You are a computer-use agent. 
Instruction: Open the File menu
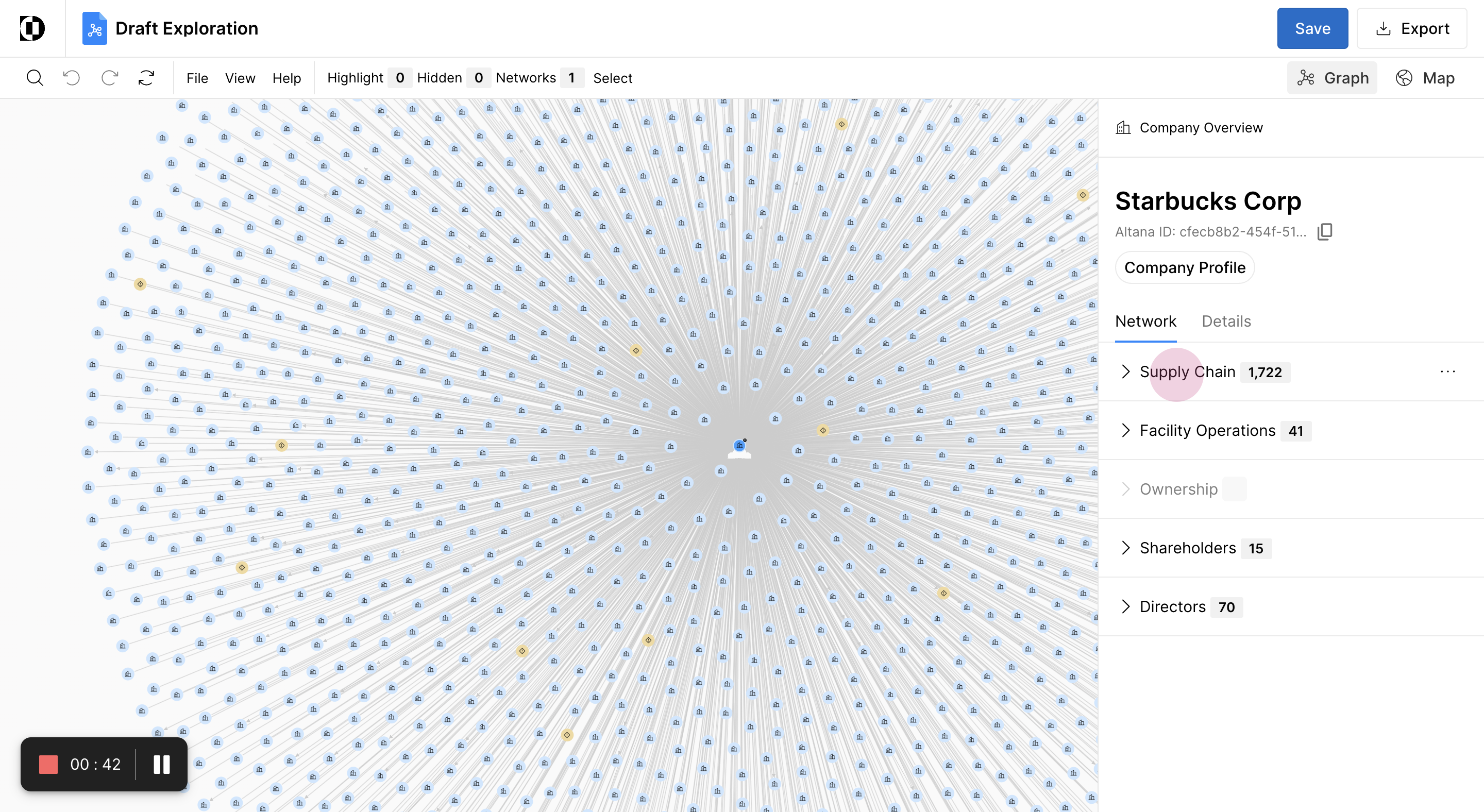(x=197, y=78)
